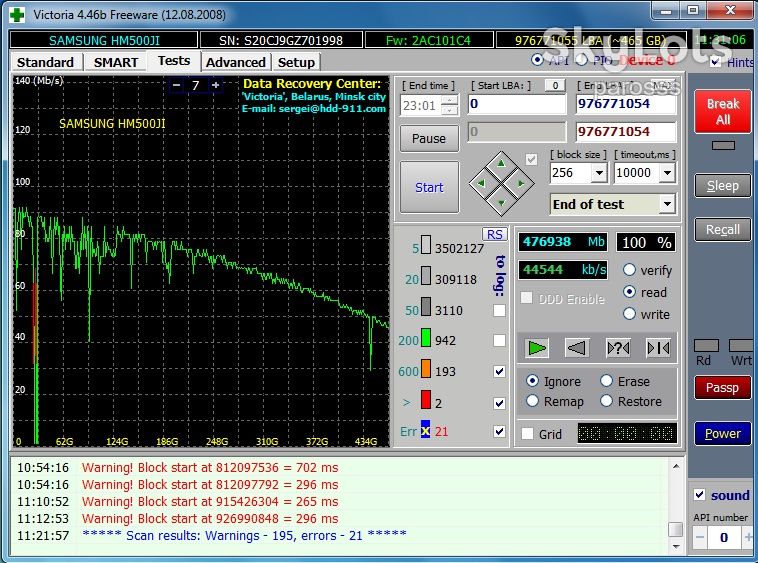Switch to the Advanced tab
The width and height of the screenshot is (758, 563).
[235, 62]
